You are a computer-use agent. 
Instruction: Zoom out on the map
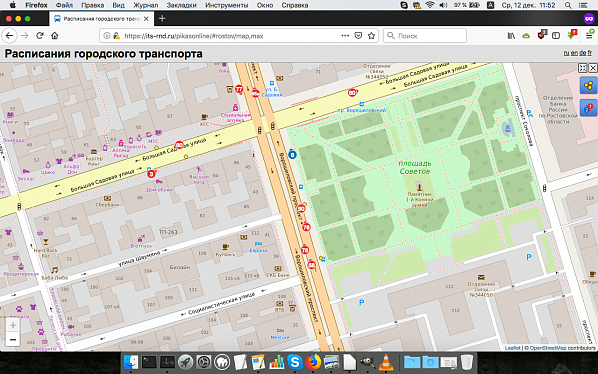13,339
